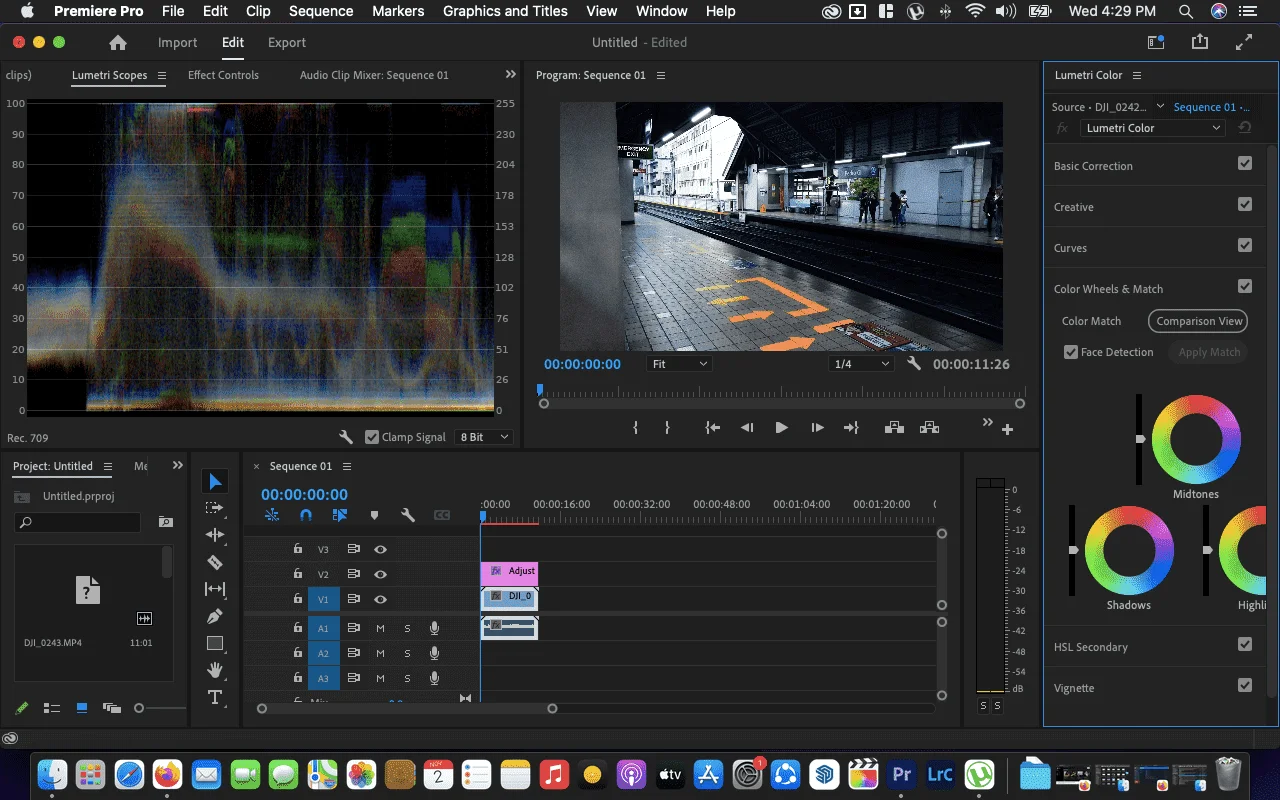The image size is (1280, 800).
Task: Click Share export icon top right
Action: tap(1200, 42)
